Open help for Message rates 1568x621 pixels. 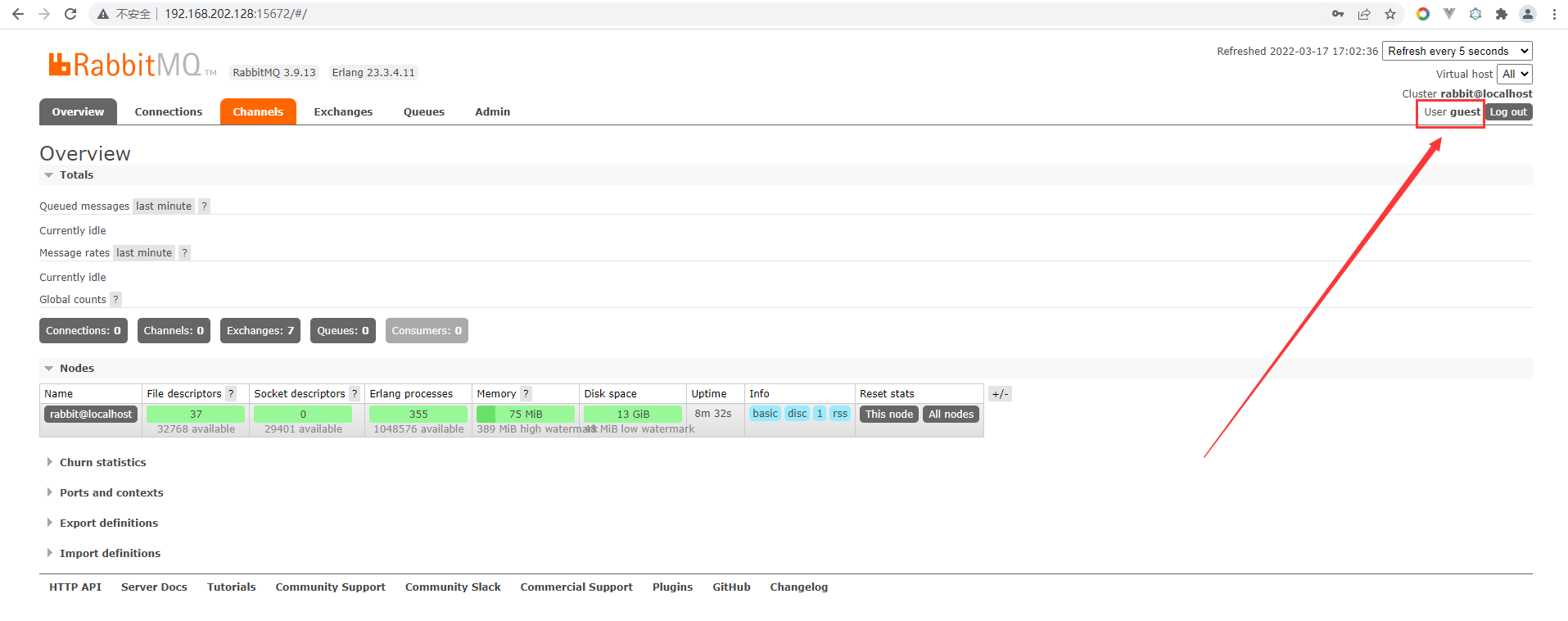click(185, 253)
